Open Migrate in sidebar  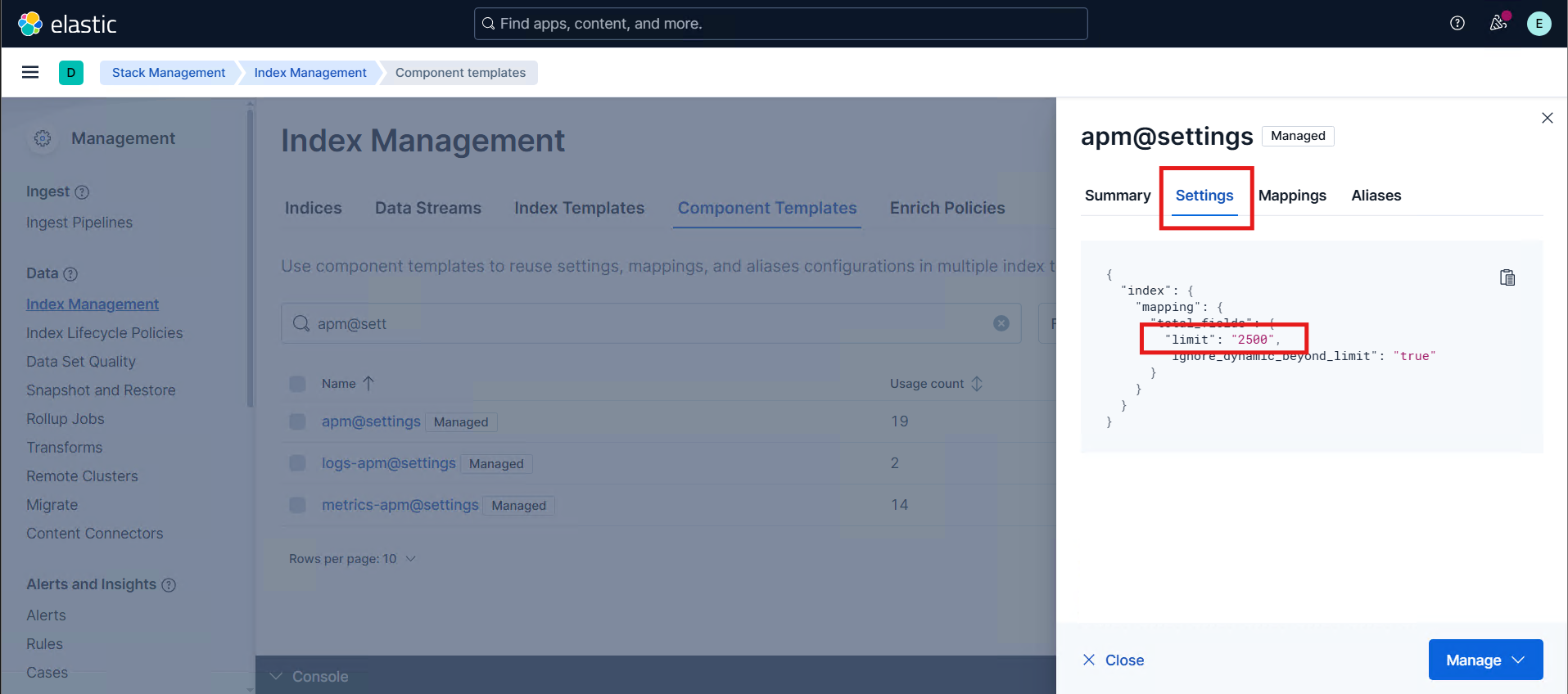tap(52, 505)
